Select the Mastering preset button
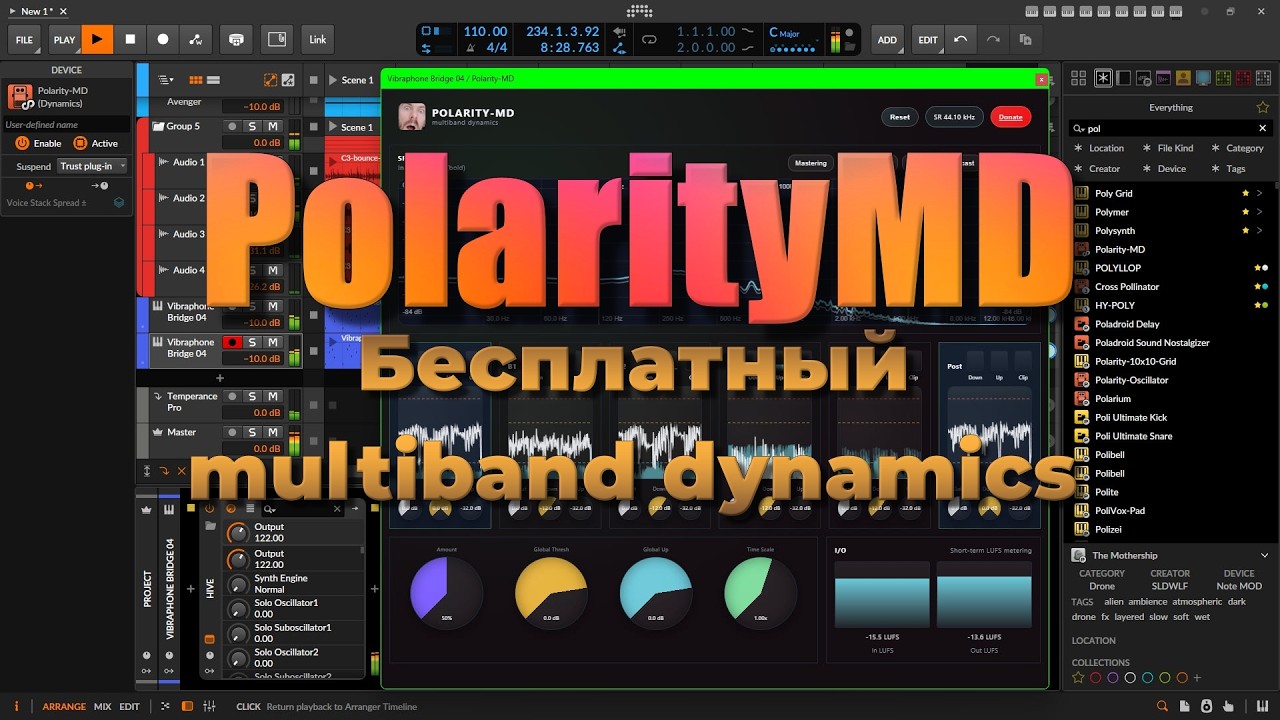1280x720 pixels. [810, 163]
